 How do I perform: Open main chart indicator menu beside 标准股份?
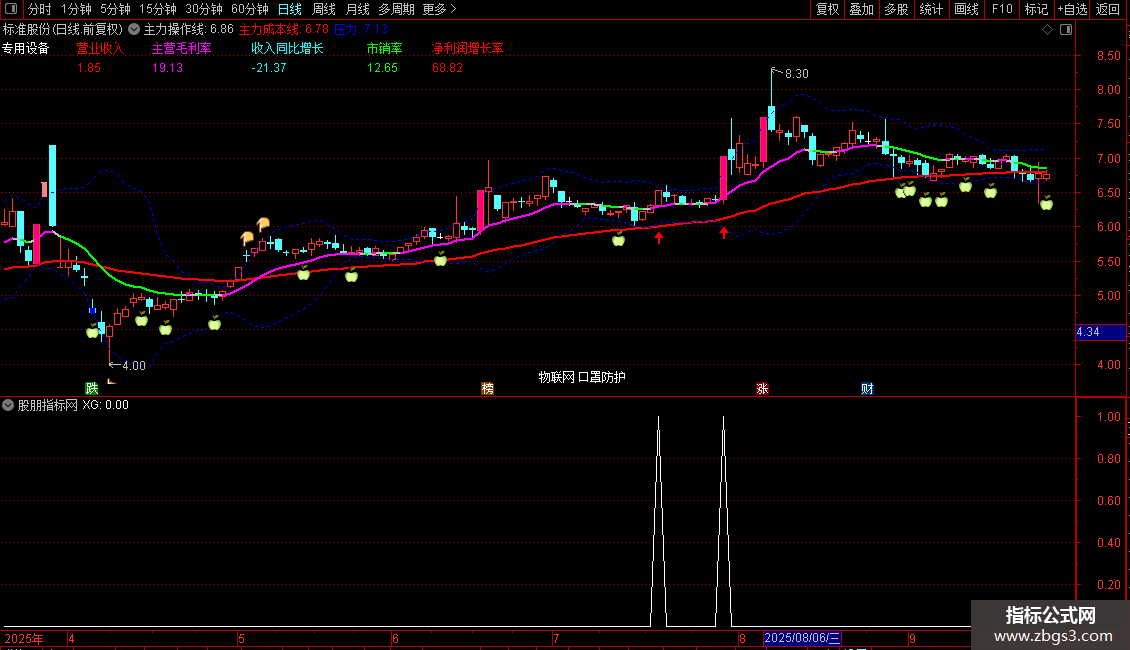pos(134,30)
